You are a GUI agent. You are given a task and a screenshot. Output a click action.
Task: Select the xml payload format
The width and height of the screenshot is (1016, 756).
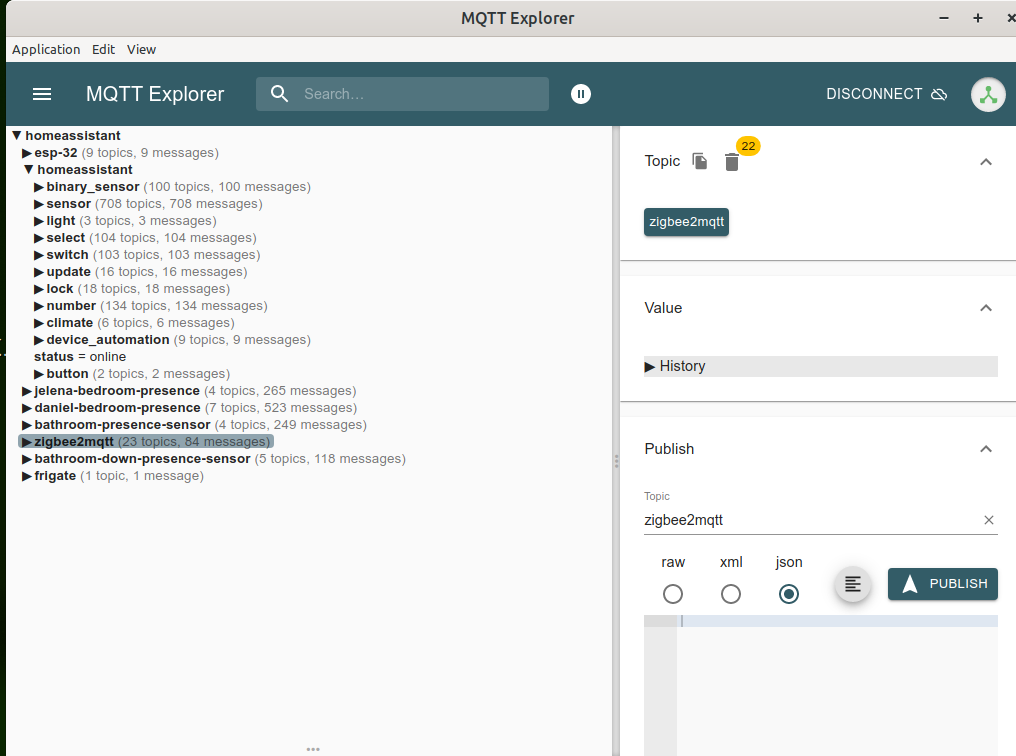[x=731, y=594]
